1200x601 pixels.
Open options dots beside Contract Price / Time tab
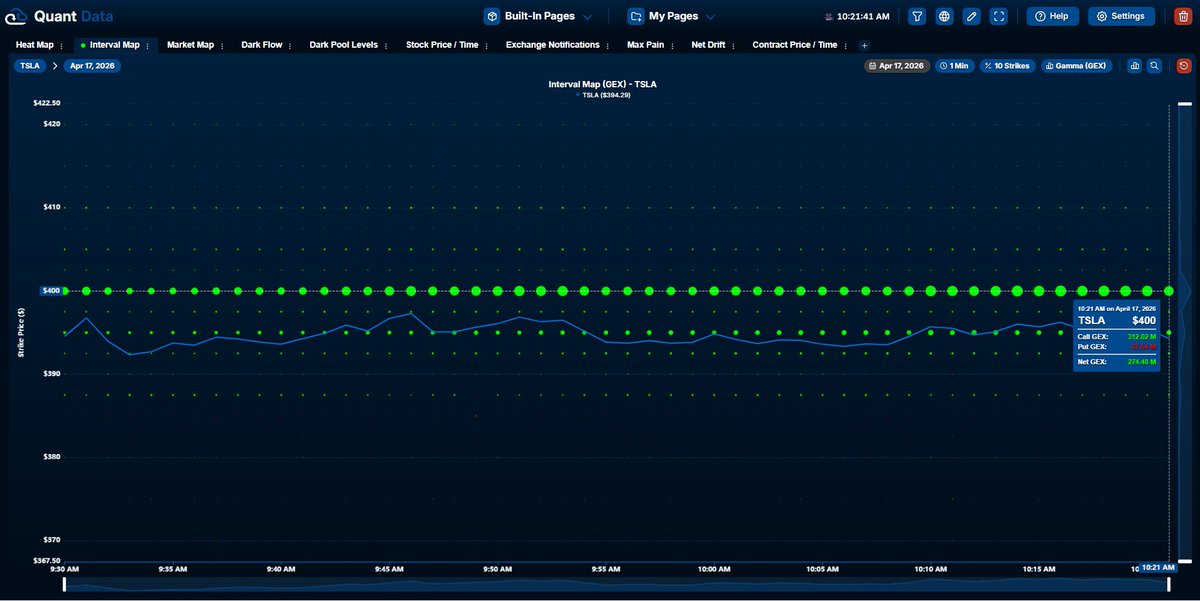tap(848, 45)
